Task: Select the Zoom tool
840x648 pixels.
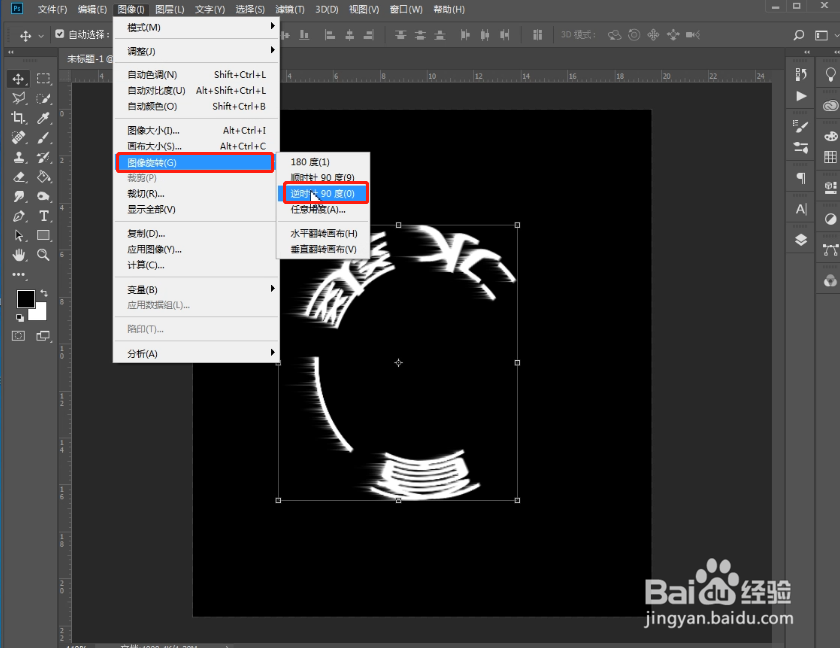Action: tap(43, 255)
